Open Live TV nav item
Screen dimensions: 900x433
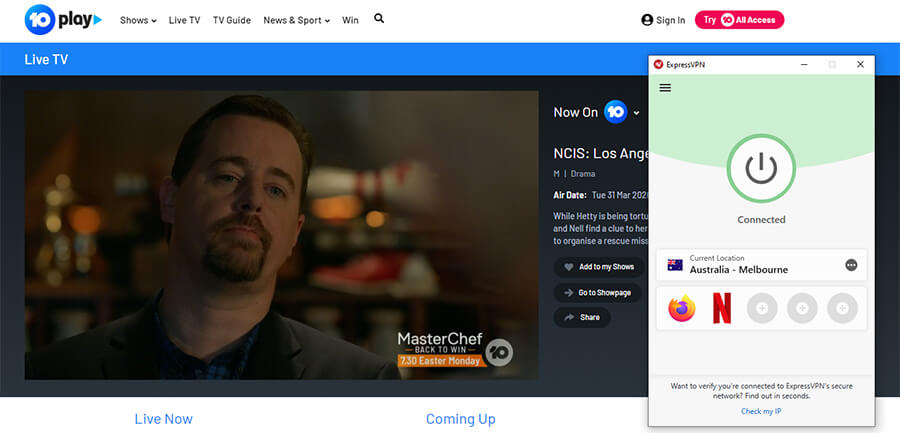184,20
